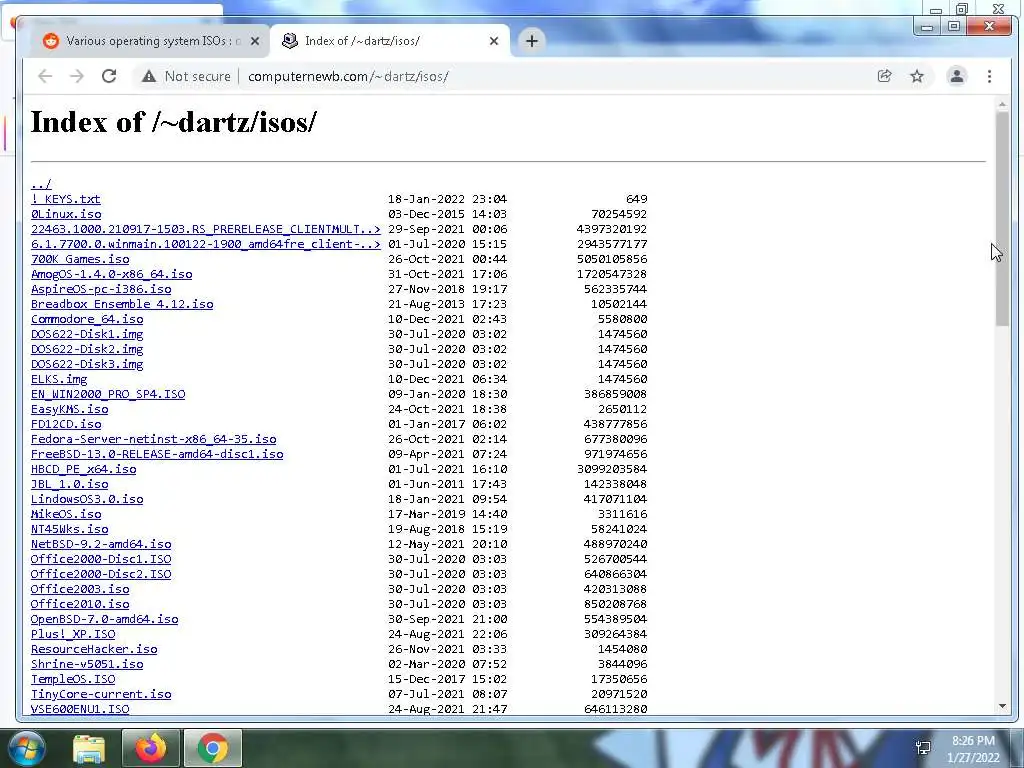Screen dimensions: 1024x768
Task: Open the parent directory ../ link
Action: [40, 184]
